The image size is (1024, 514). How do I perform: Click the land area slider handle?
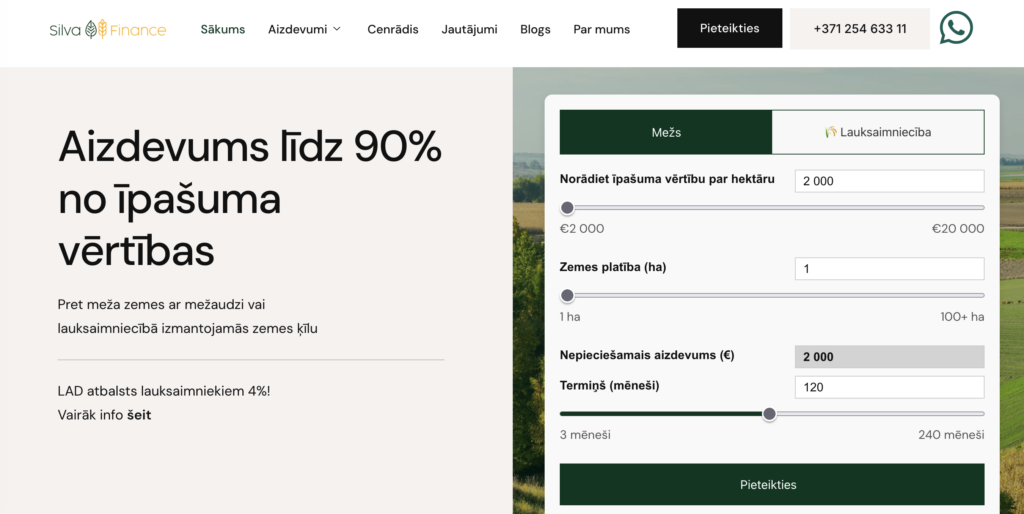coord(568,296)
